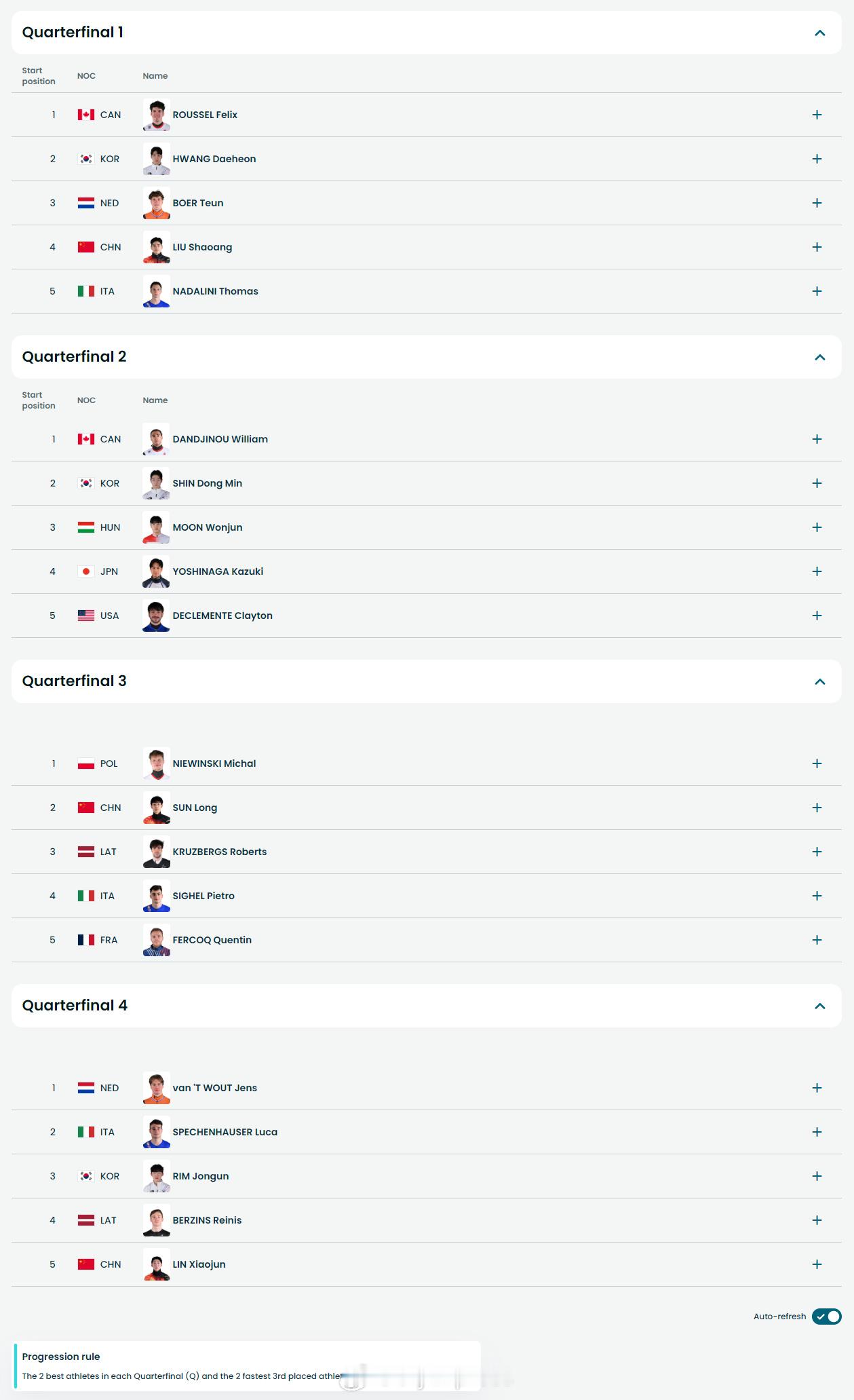Viewport: 854px width, 1400px height.
Task: Click plus icon beside LIU Shaoang
Action: [817, 247]
